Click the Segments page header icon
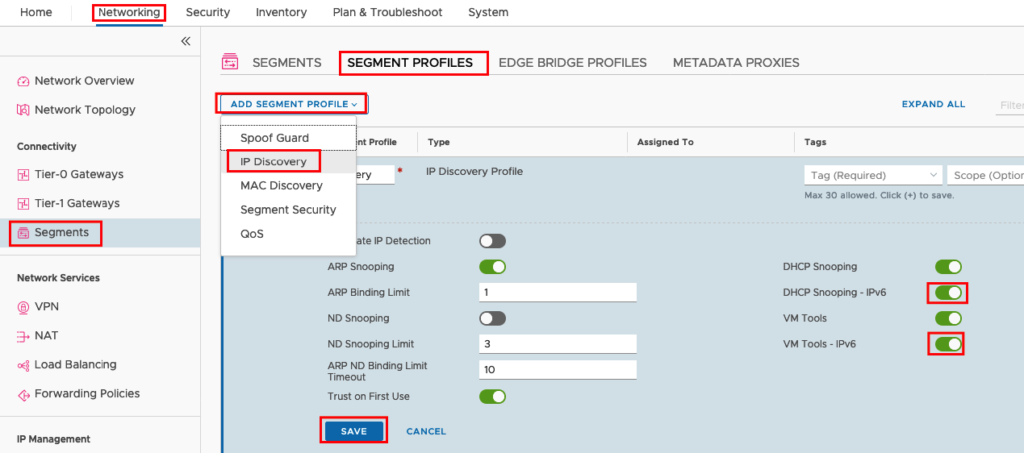The image size is (1024, 453). pos(230,63)
